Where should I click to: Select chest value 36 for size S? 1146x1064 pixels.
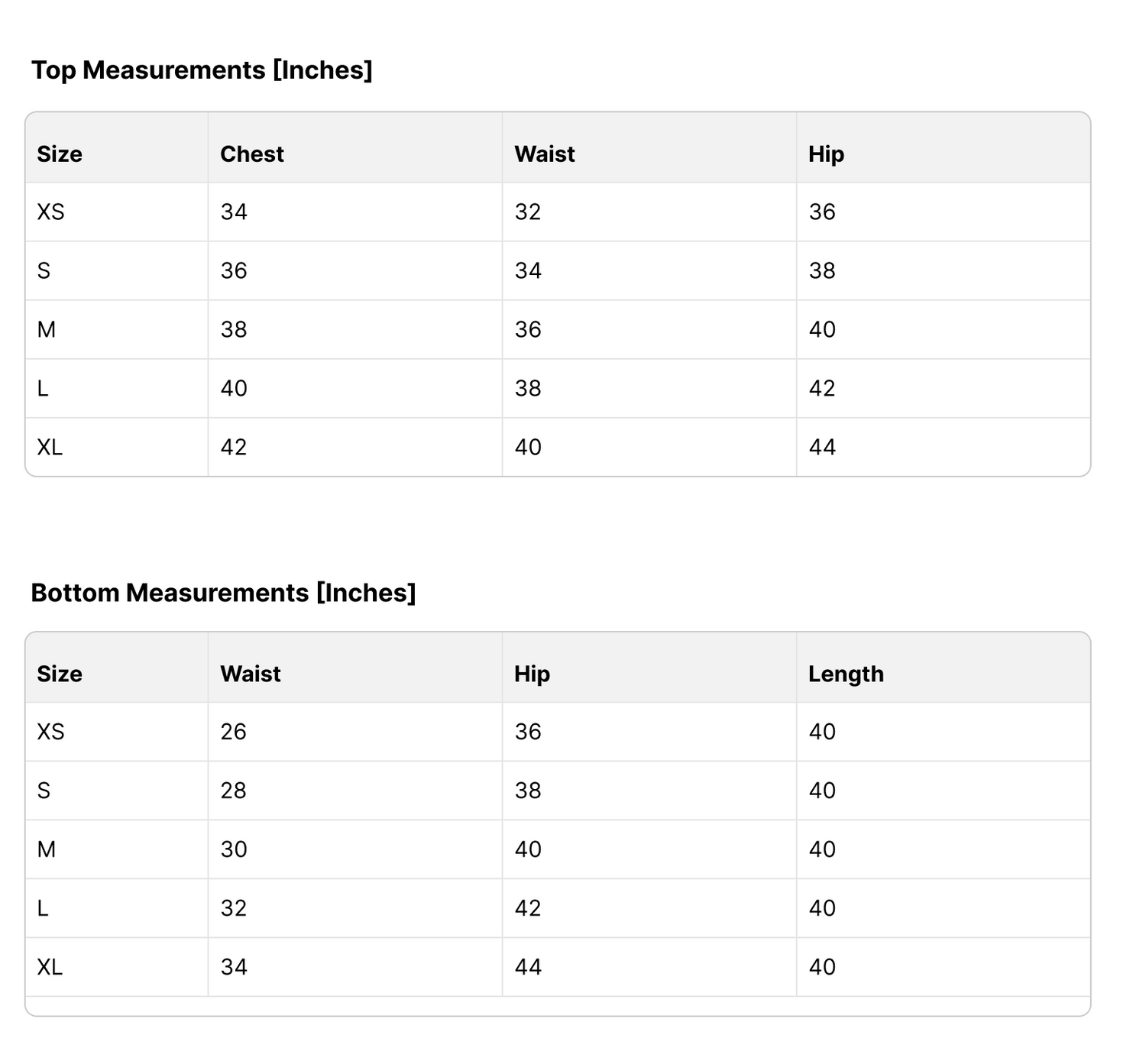click(234, 271)
